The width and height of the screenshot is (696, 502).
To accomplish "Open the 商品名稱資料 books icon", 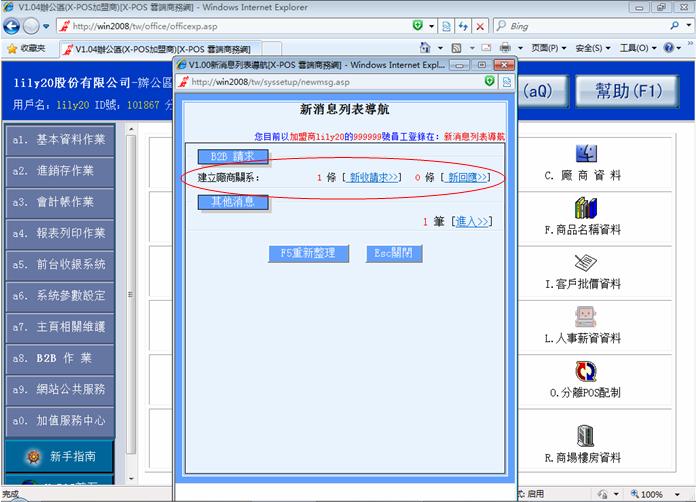I will pyautogui.click(x=585, y=208).
